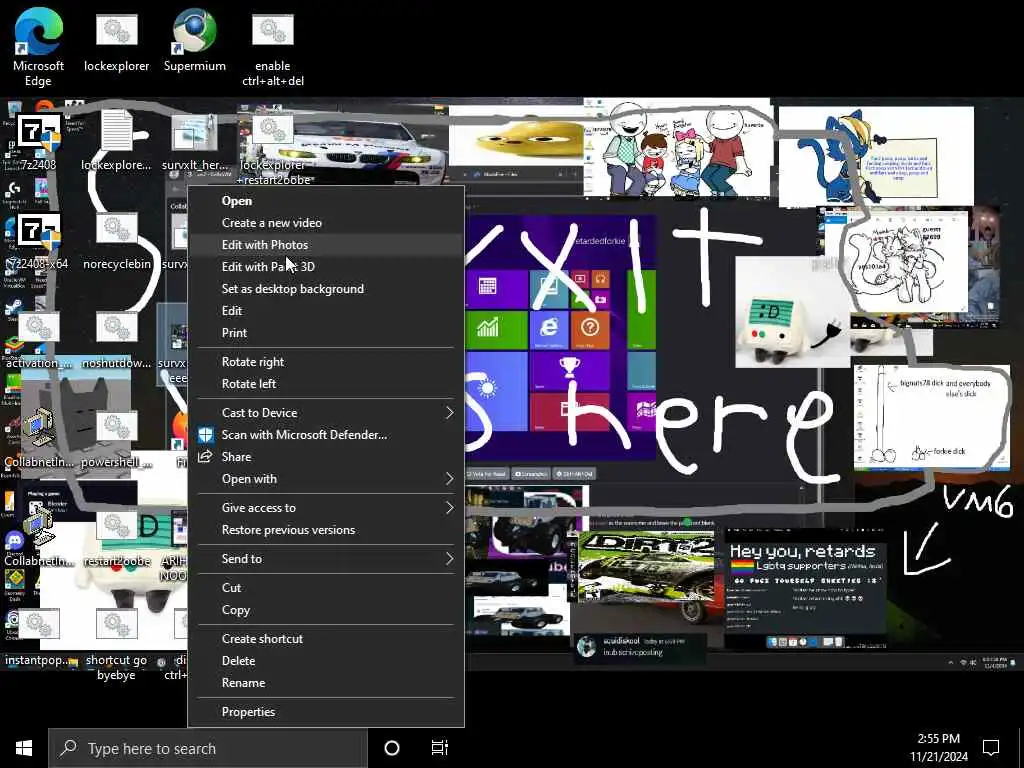Choose Edit with Paint 3D
The width and height of the screenshot is (1024, 768).
[325, 266]
